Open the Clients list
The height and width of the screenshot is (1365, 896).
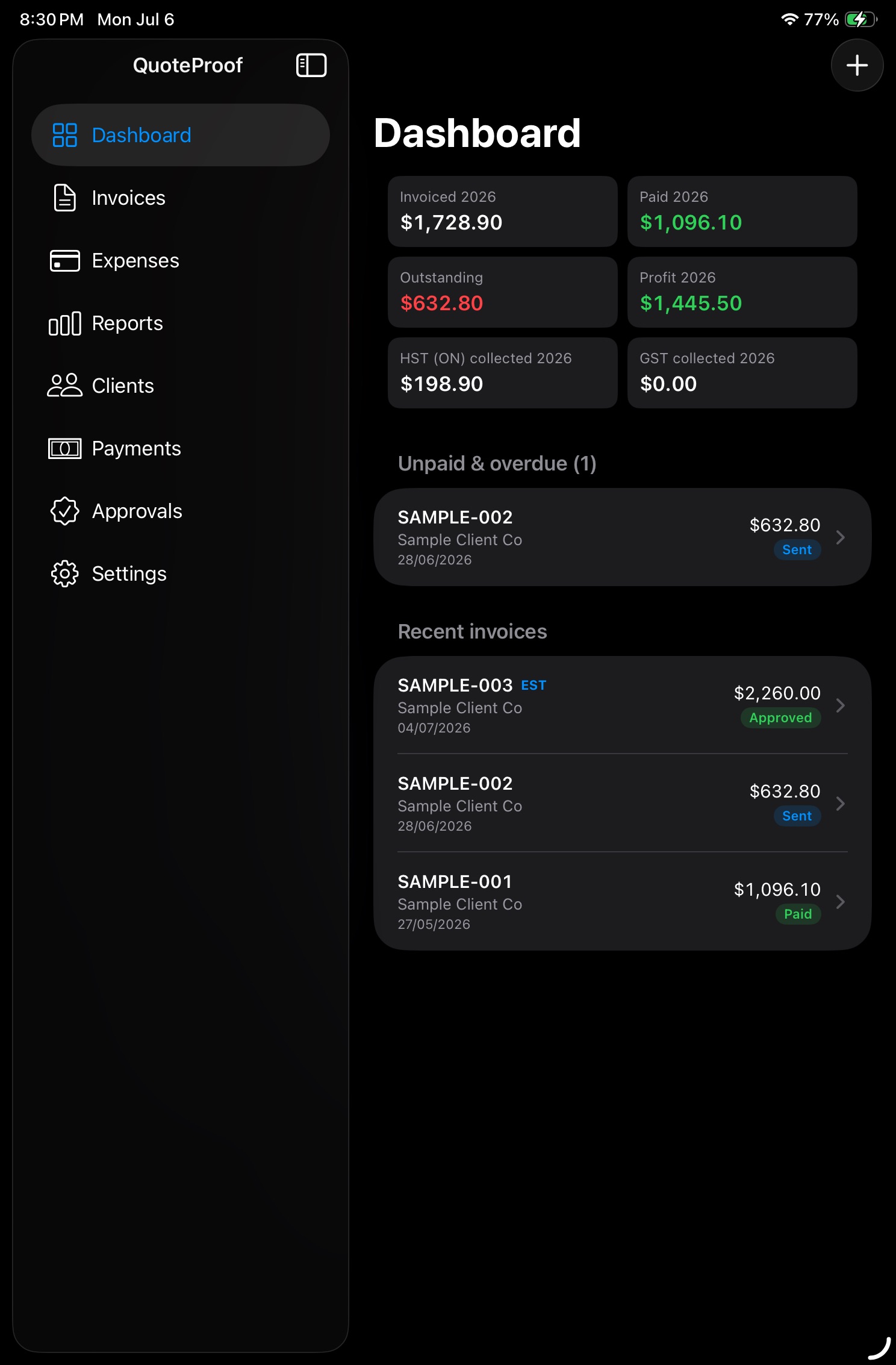pyautogui.click(x=181, y=386)
